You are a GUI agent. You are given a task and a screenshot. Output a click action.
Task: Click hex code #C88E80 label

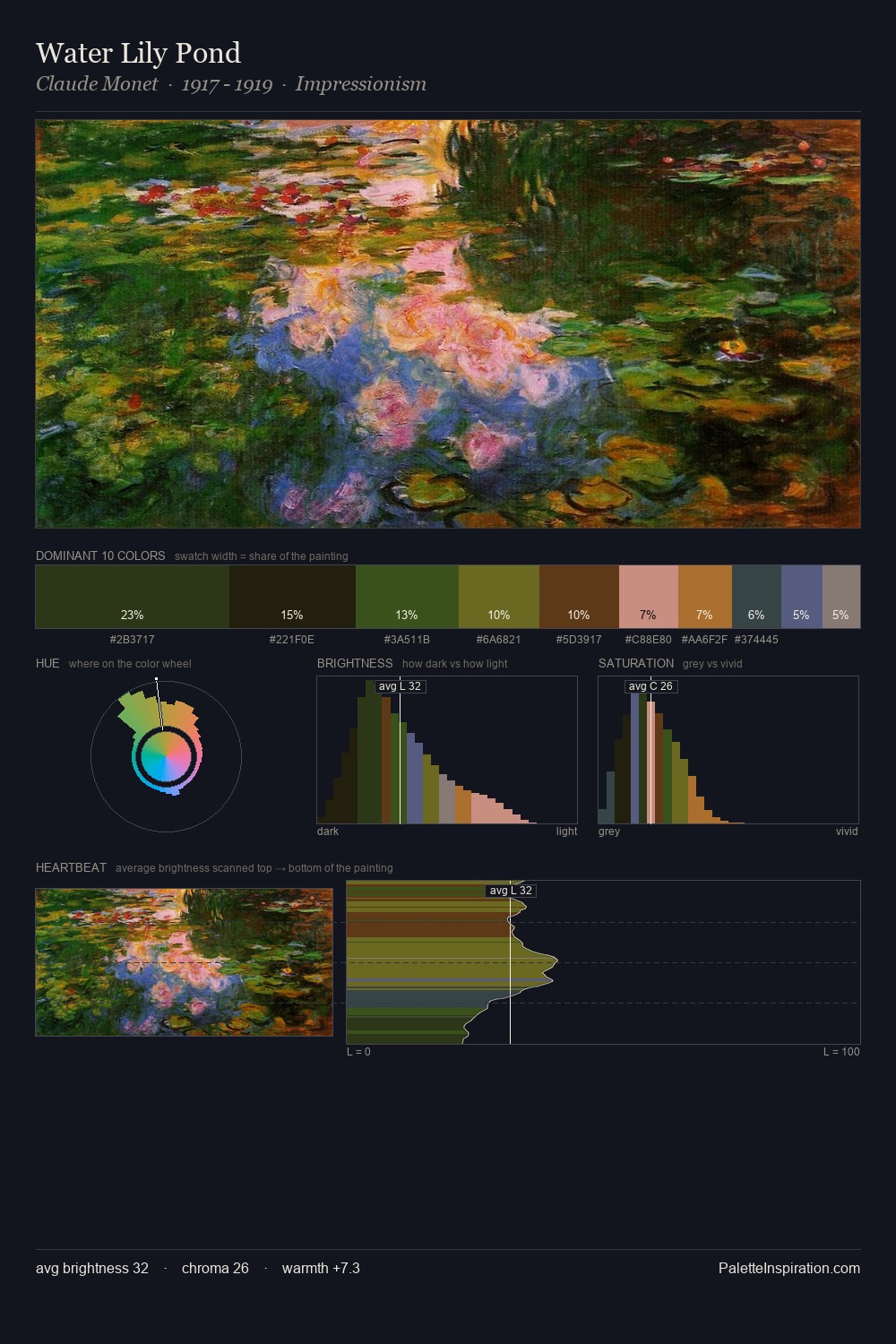649,640
